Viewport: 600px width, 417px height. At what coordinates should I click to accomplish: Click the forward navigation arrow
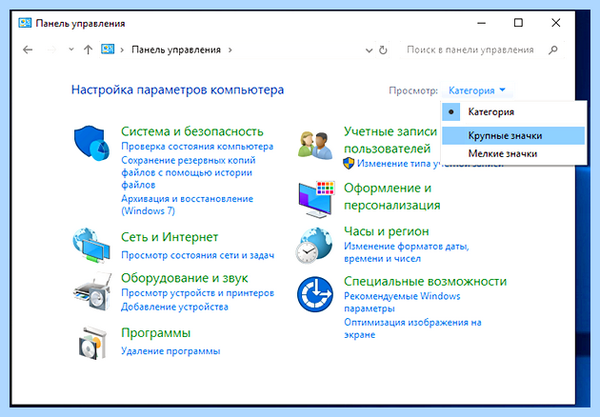52,50
